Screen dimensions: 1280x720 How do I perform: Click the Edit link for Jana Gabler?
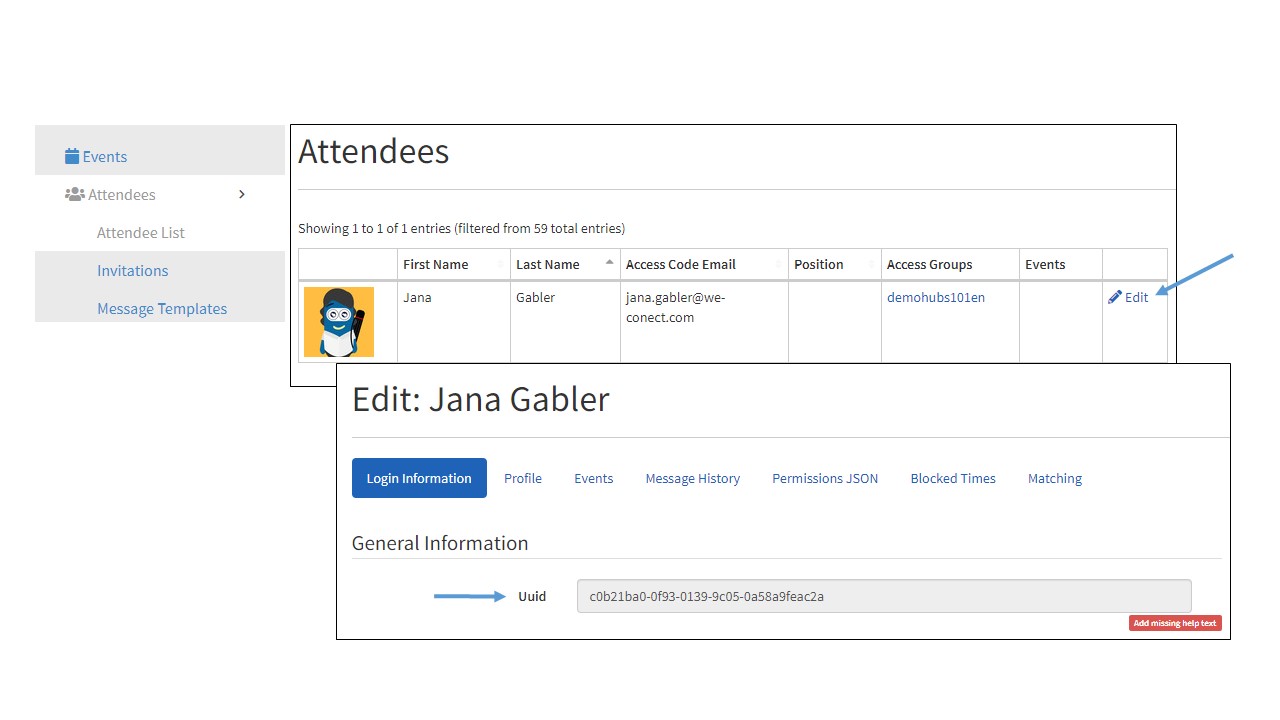[x=1128, y=297]
